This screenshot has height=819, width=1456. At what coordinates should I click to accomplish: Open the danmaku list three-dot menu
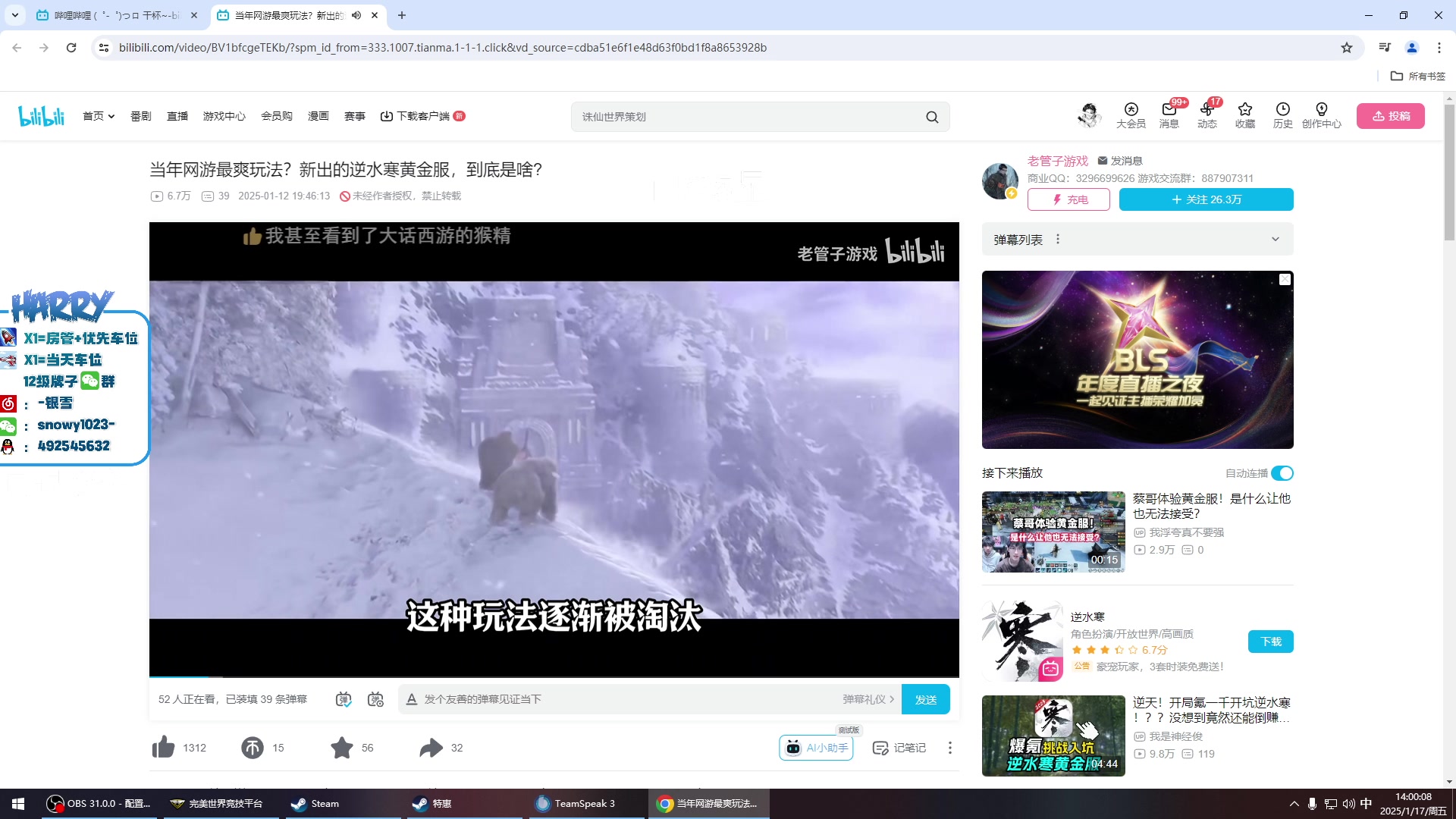(1058, 240)
